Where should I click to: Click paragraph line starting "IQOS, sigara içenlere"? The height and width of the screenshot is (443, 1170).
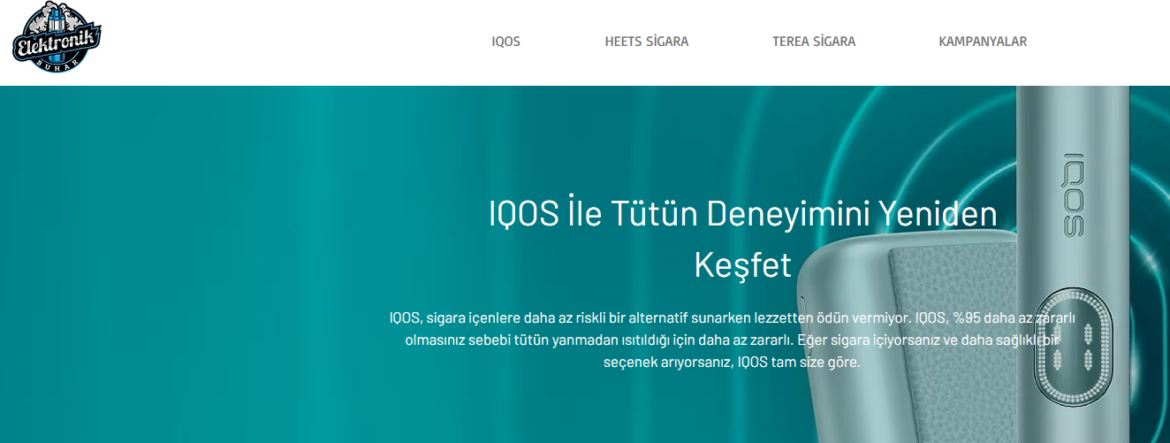600,318
